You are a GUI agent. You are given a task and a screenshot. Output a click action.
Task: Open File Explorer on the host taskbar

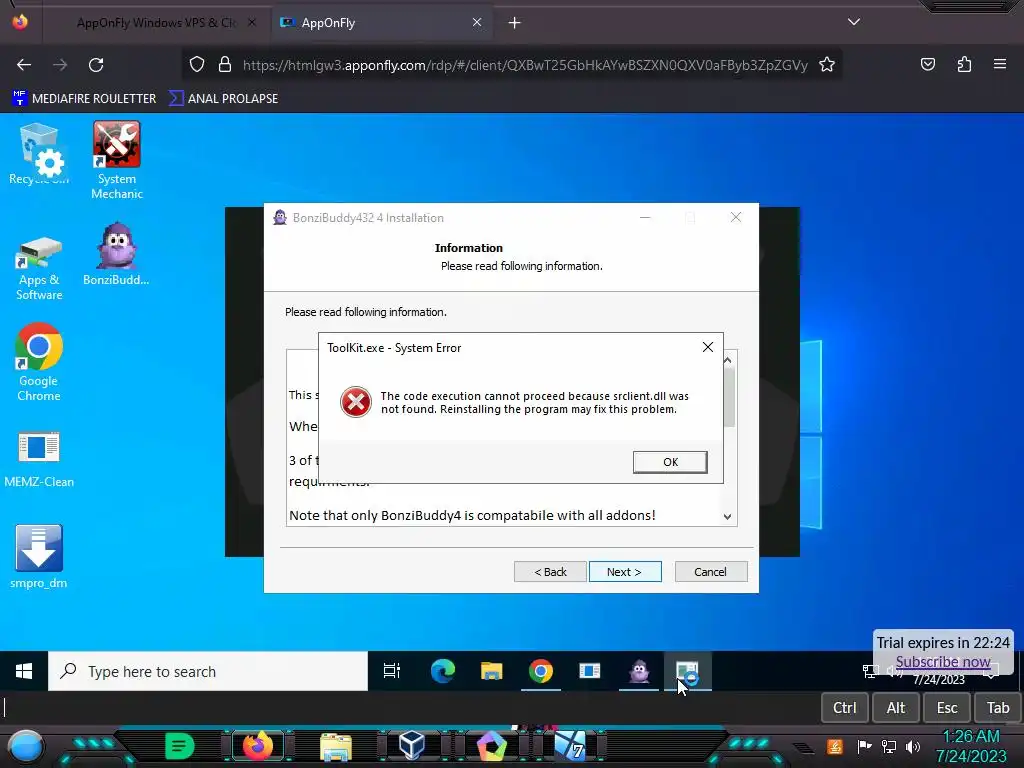(336, 746)
